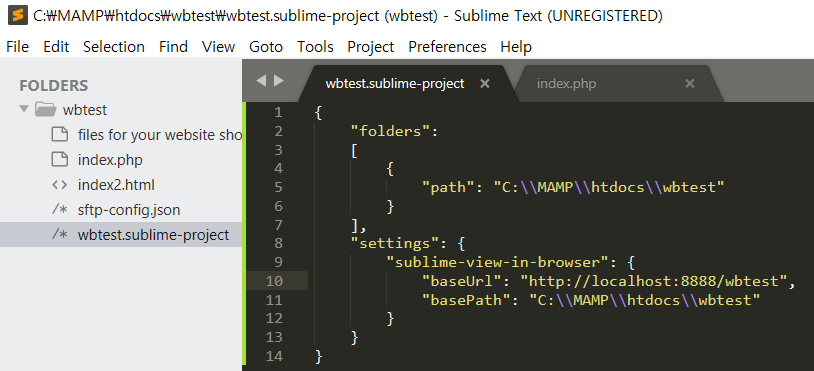This screenshot has height=371, width=814.
Task: Click line number 1 in gutter
Action: [x=278, y=112]
